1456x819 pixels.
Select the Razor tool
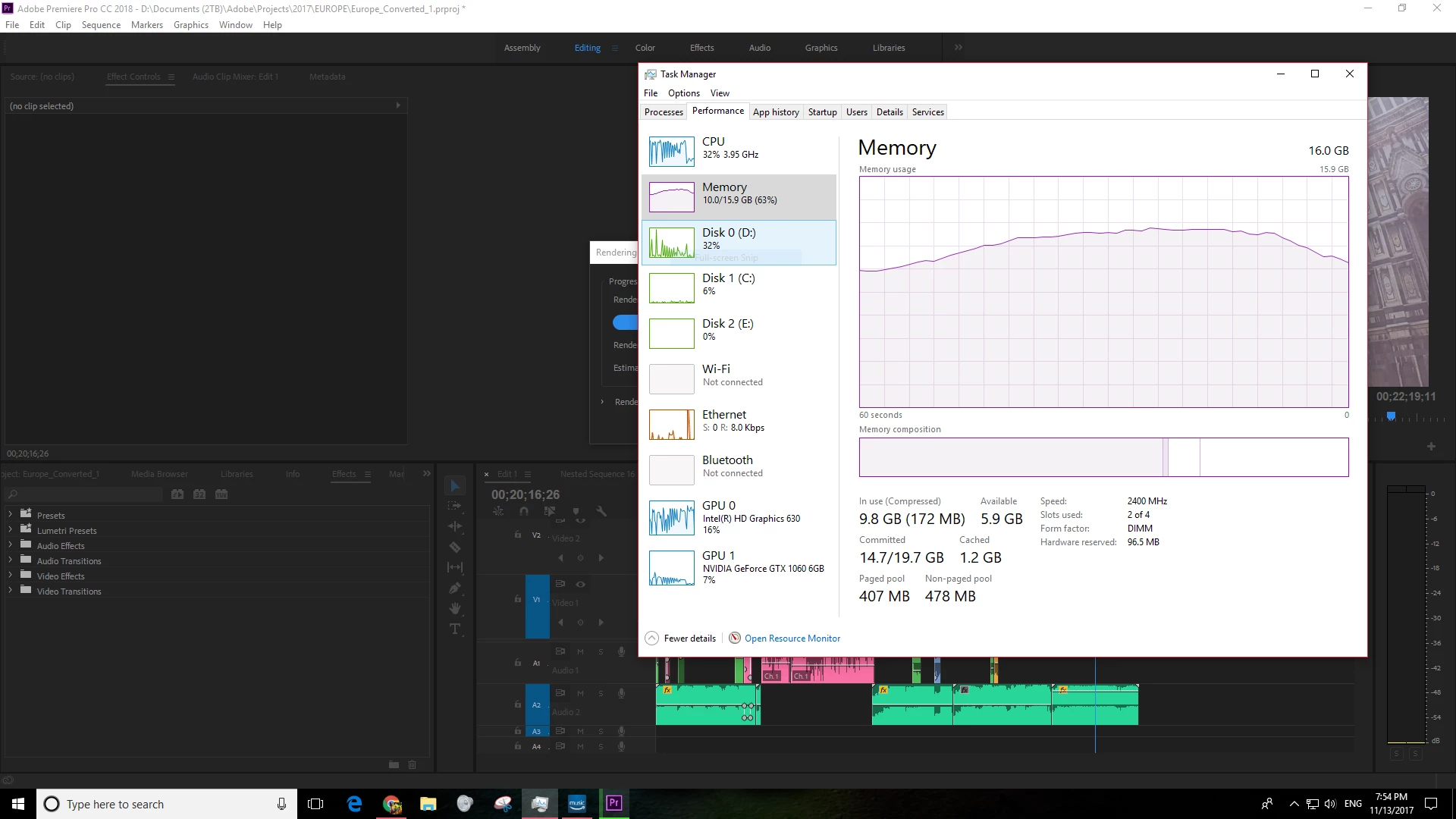[x=455, y=547]
